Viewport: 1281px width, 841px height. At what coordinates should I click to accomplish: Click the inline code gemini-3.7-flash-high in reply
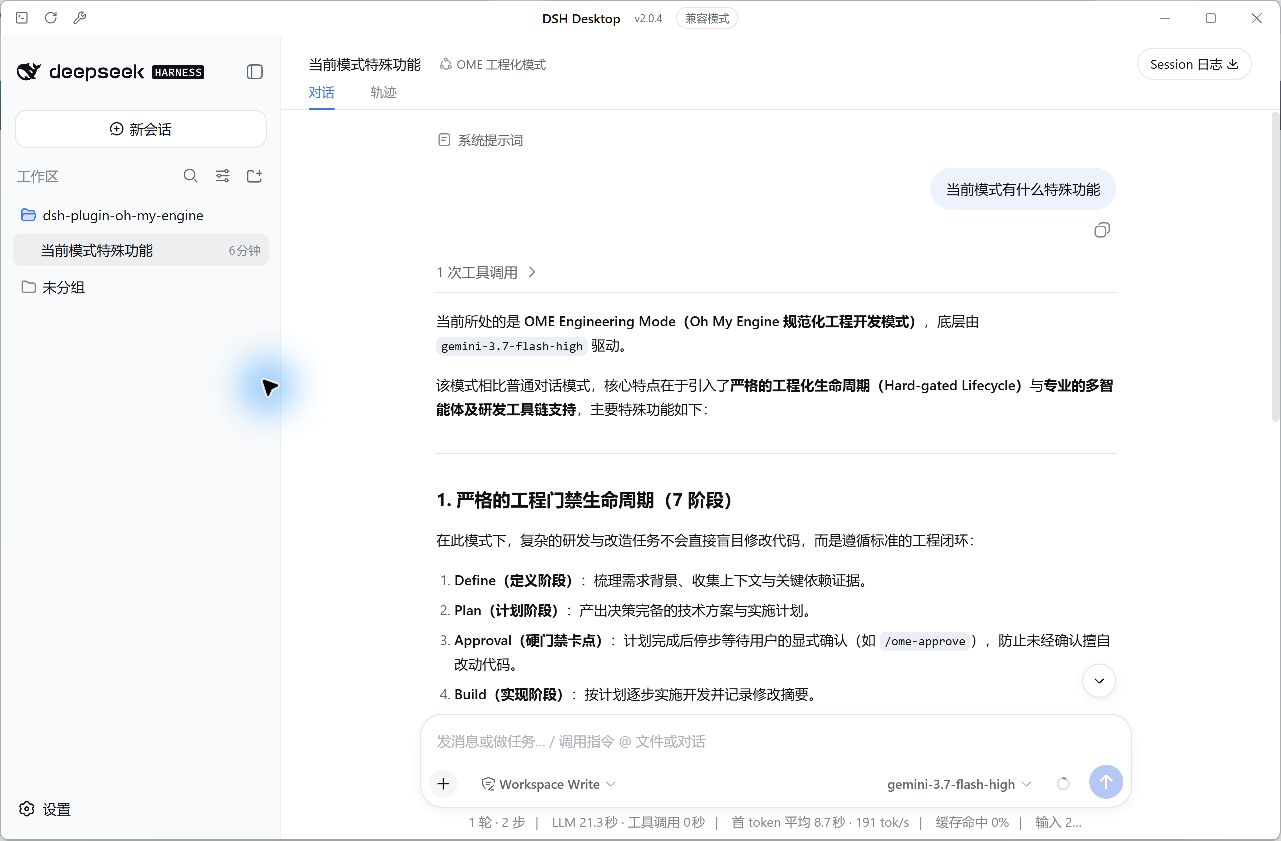coord(512,346)
